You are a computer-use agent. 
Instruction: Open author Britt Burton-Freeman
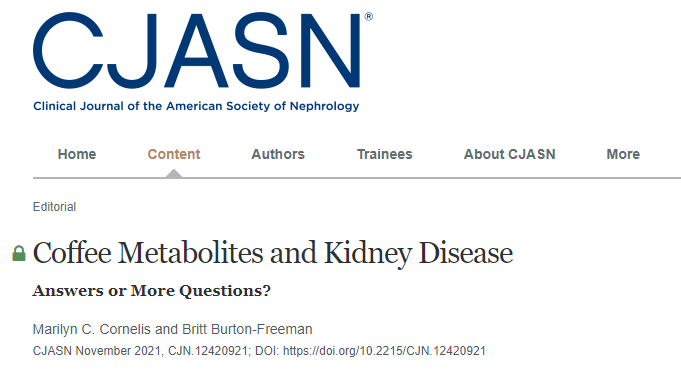point(247,329)
